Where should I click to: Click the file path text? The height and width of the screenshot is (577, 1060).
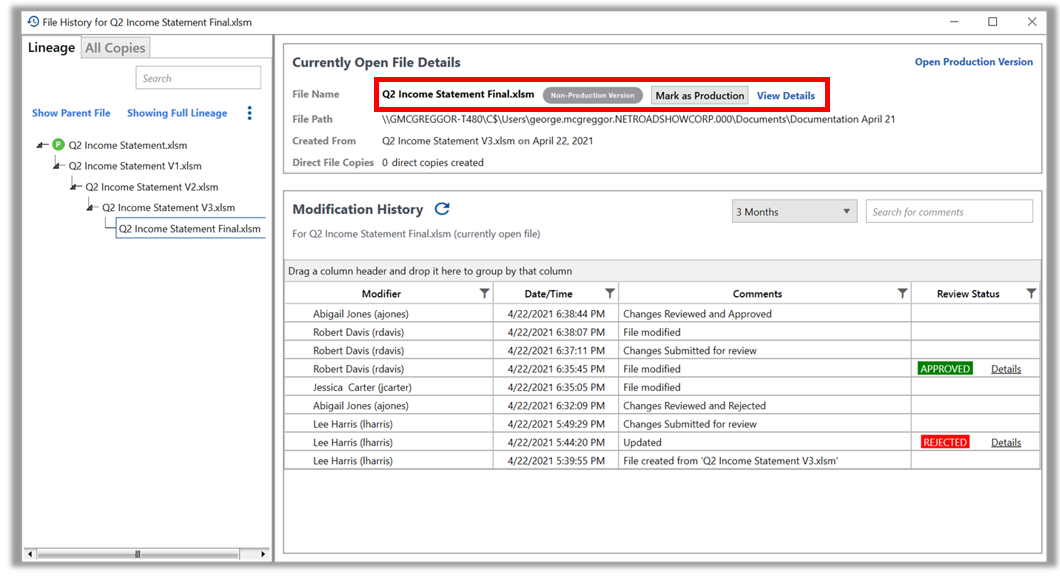coord(637,119)
